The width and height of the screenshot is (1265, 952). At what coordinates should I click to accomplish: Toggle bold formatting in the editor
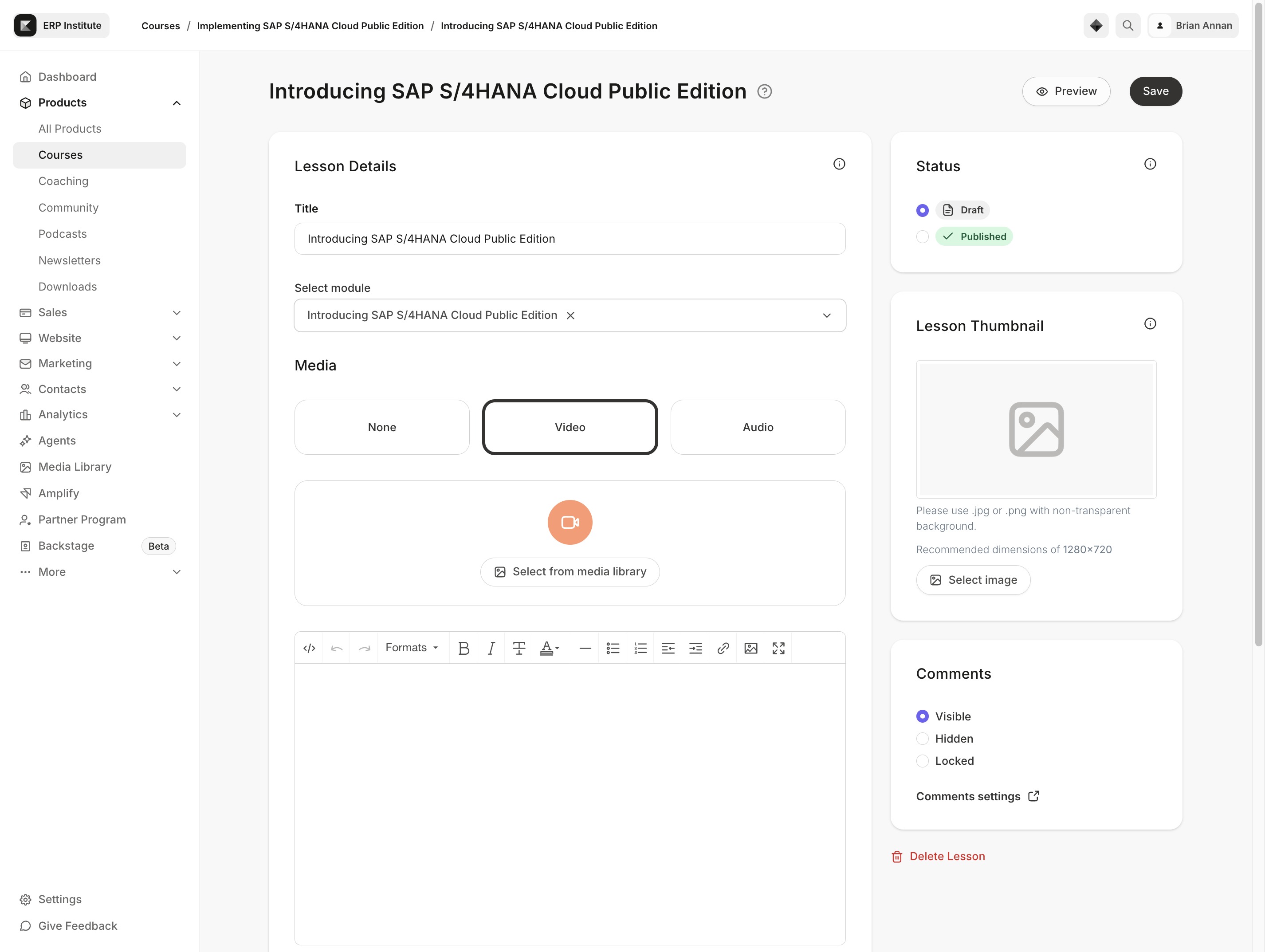pyautogui.click(x=464, y=648)
